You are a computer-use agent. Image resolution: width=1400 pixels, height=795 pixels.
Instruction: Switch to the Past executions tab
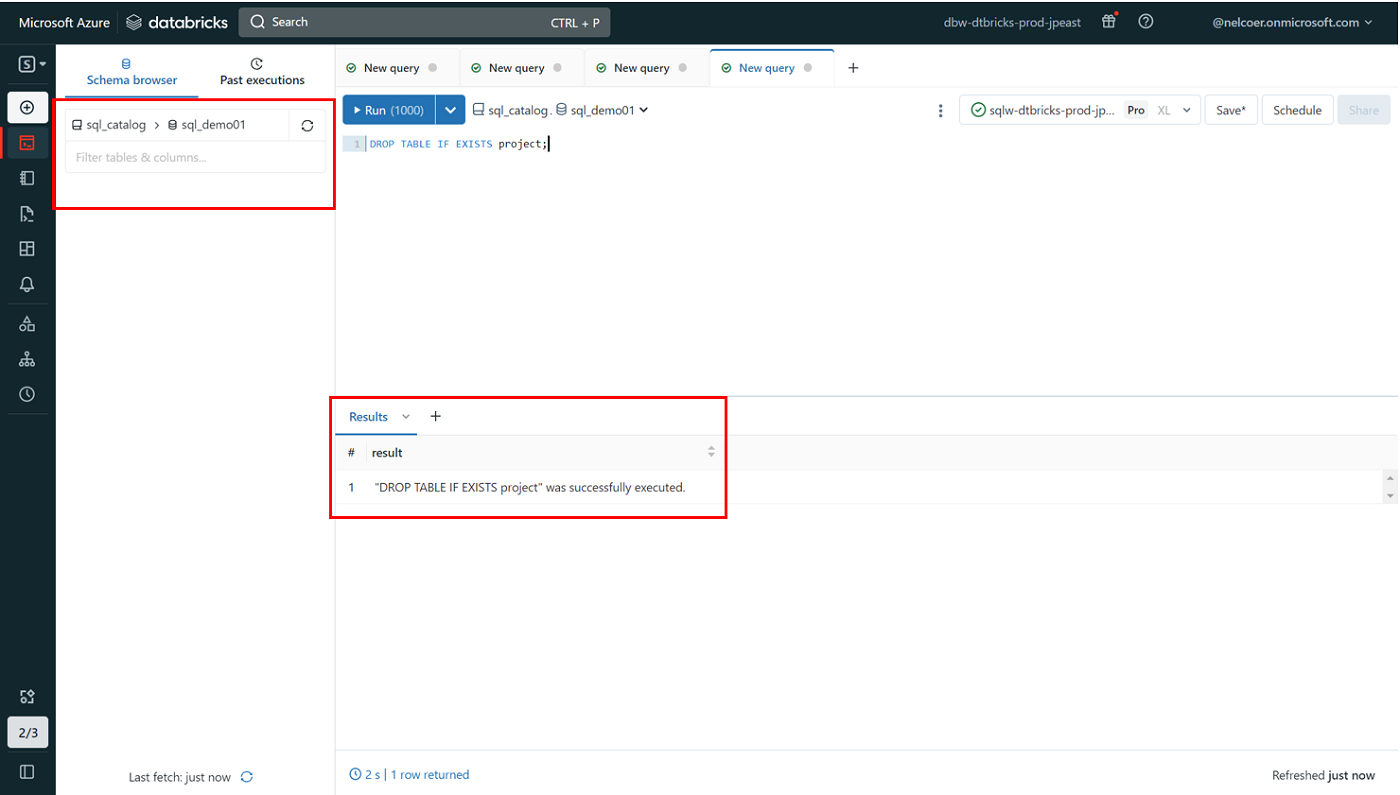[x=262, y=72]
